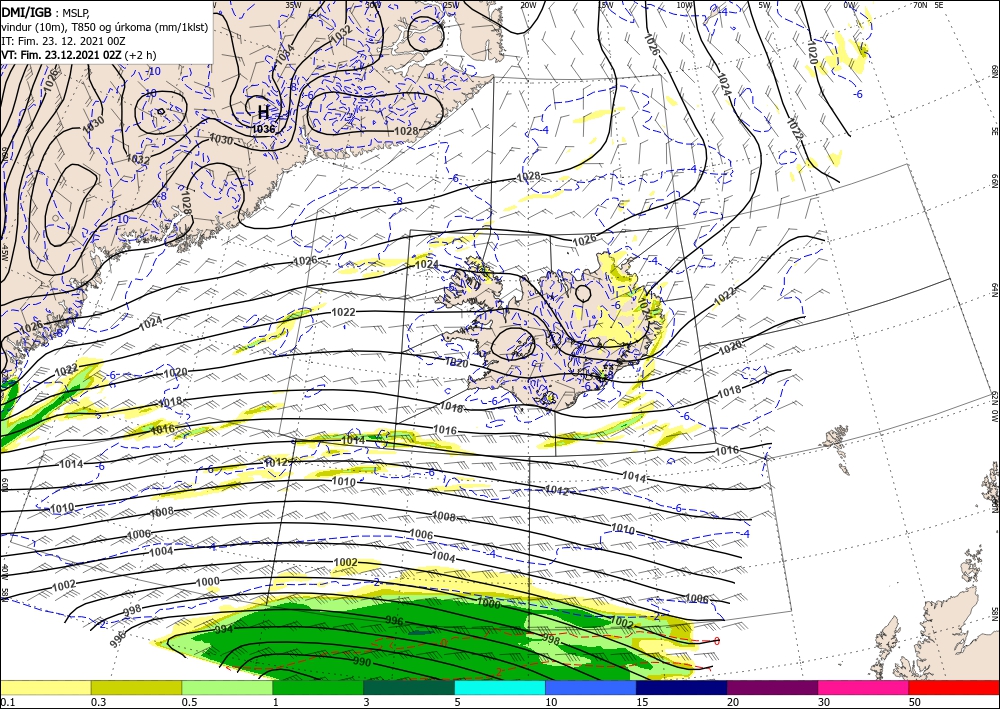Pick the blue 10–15 legend swatch
Image resolution: width=1000 pixels, height=709 pixels.
pyautogui.click(x=591, y=688)
